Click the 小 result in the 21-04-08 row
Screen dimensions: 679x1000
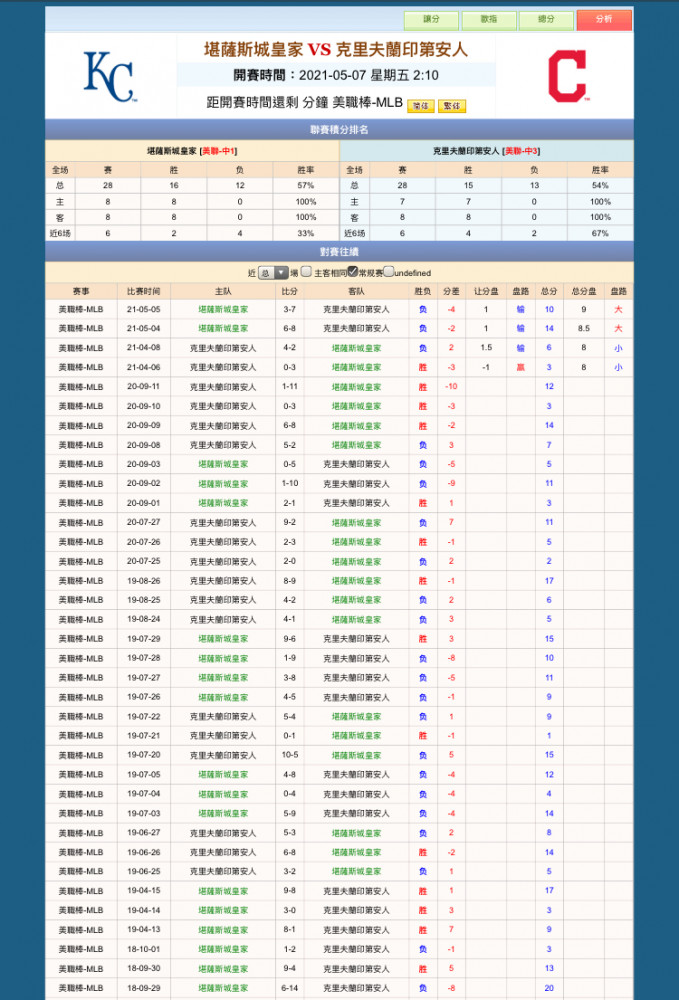[x=618, y=348]
